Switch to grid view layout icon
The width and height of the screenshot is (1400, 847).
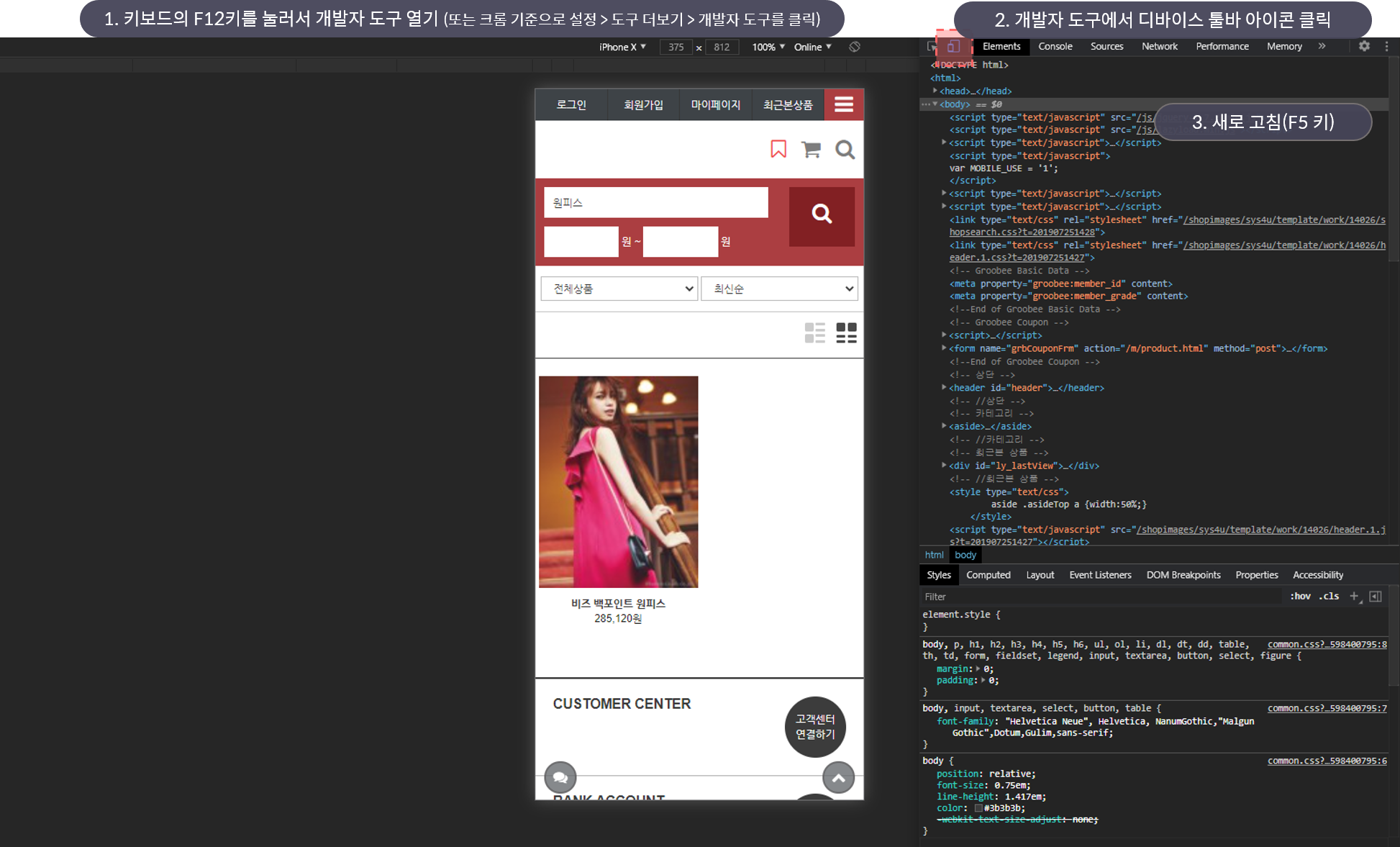[x=846, y=332]
